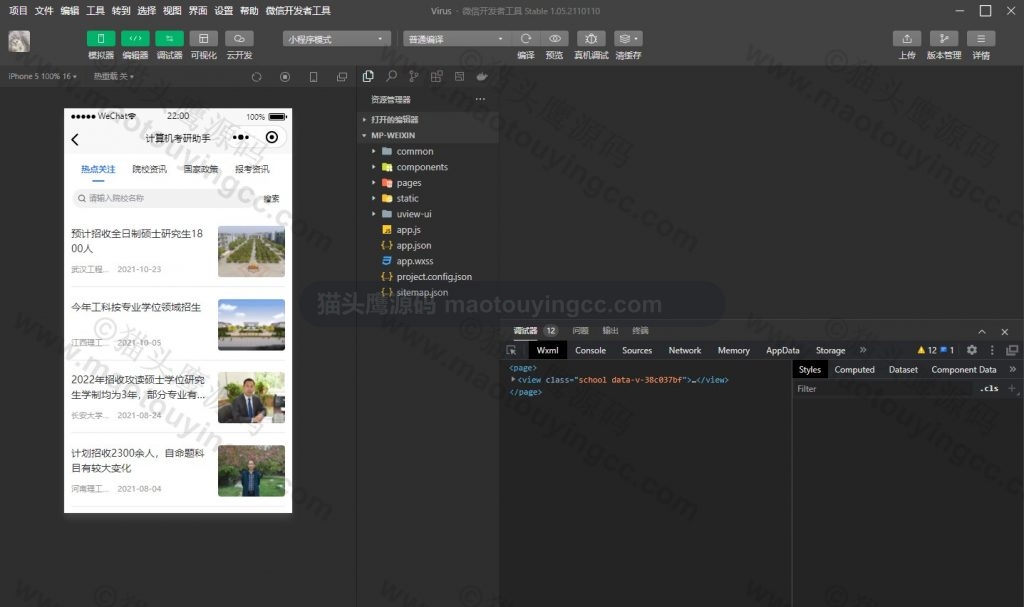This screenshot has height=607, width=1024.
Task: Click the element inspect picker icon
Action: (x=511, y=350)
